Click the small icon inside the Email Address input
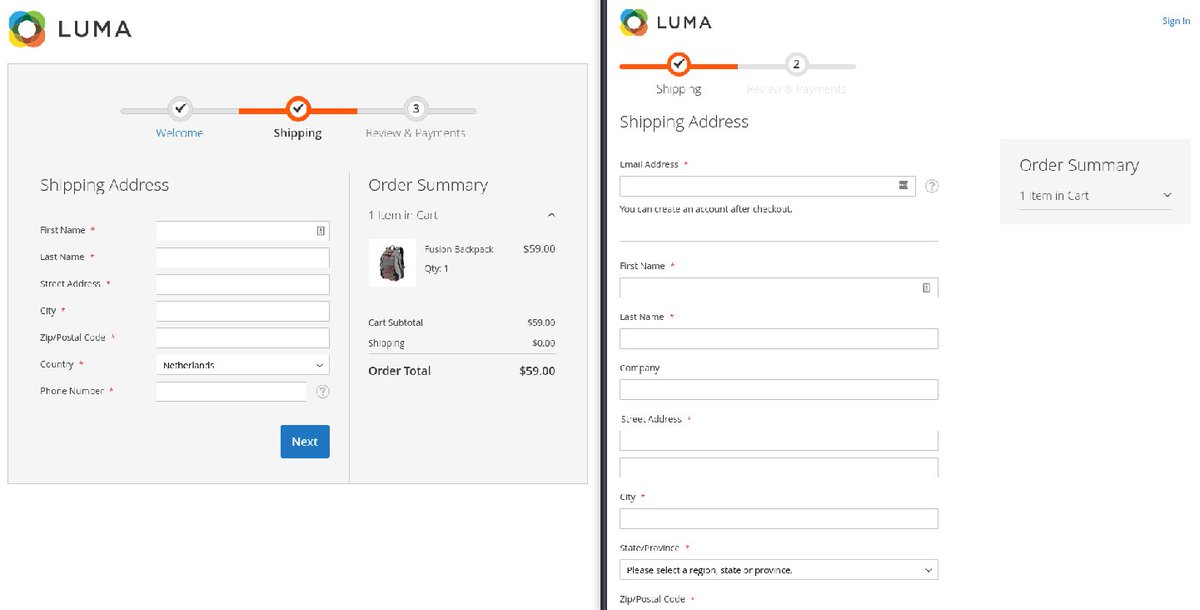The height and width of the screenshot is (610, 1200). [x=904, y=185]
